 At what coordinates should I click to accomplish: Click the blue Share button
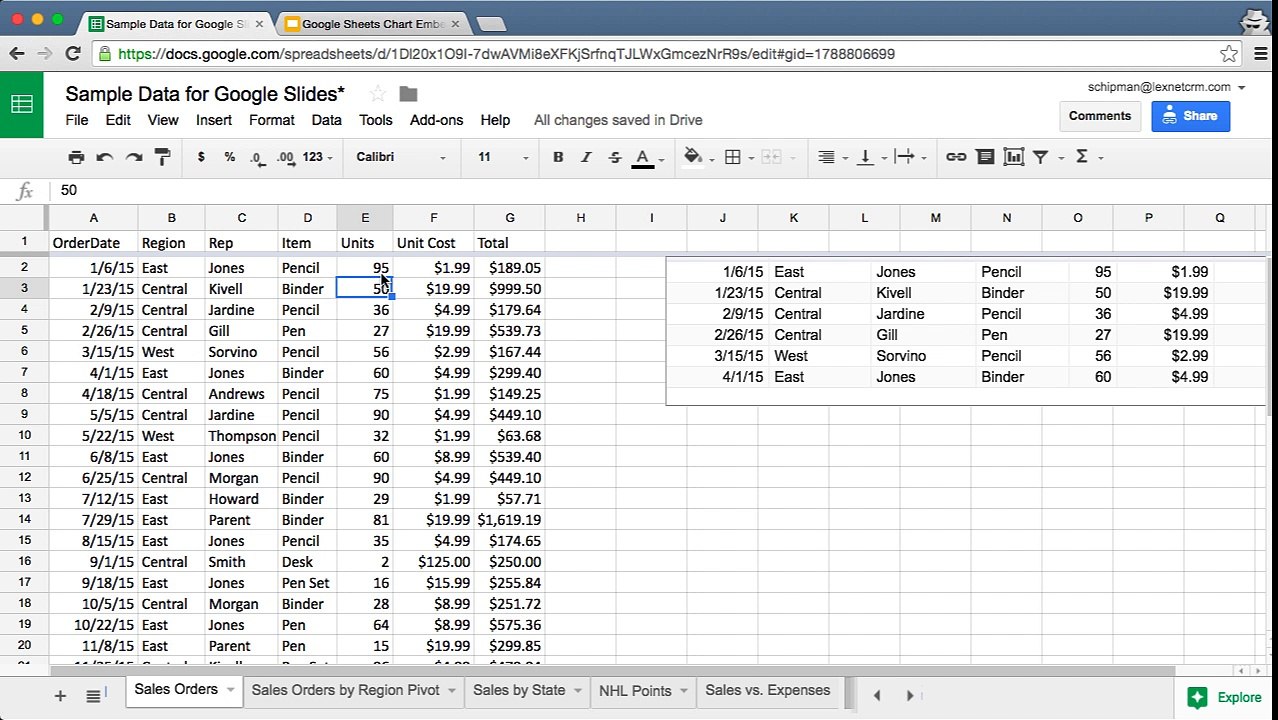[x=1190, y=116]
